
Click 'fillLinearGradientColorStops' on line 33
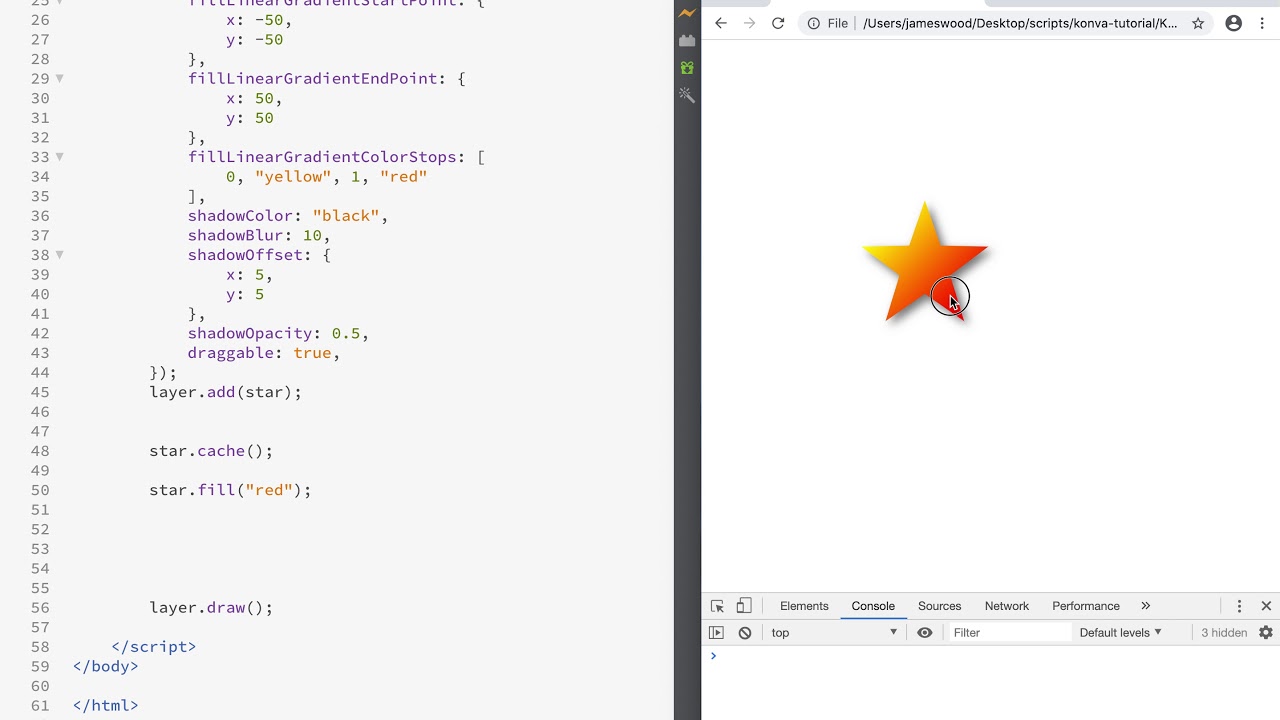coord(322,157)
